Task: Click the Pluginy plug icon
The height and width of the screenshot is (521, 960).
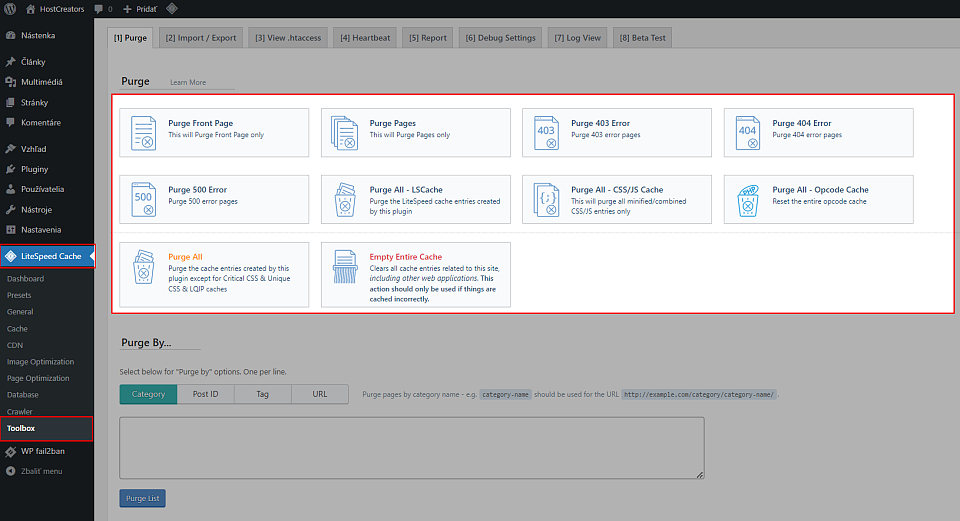Action: tap(10, 169)
